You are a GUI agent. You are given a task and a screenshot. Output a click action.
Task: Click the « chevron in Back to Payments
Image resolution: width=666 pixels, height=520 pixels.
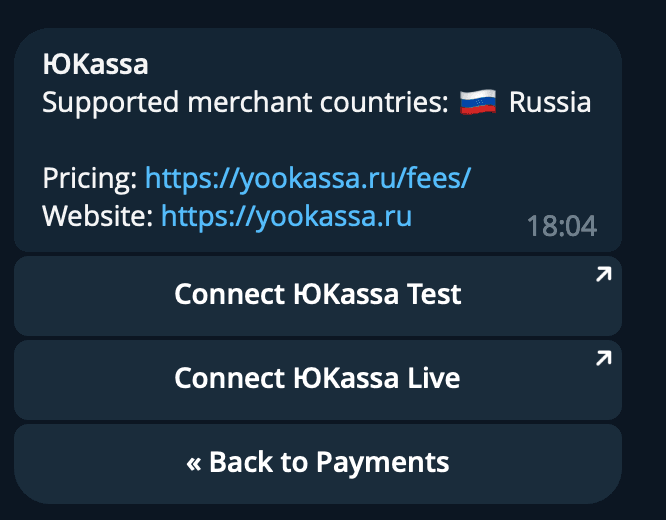(193, 462)
